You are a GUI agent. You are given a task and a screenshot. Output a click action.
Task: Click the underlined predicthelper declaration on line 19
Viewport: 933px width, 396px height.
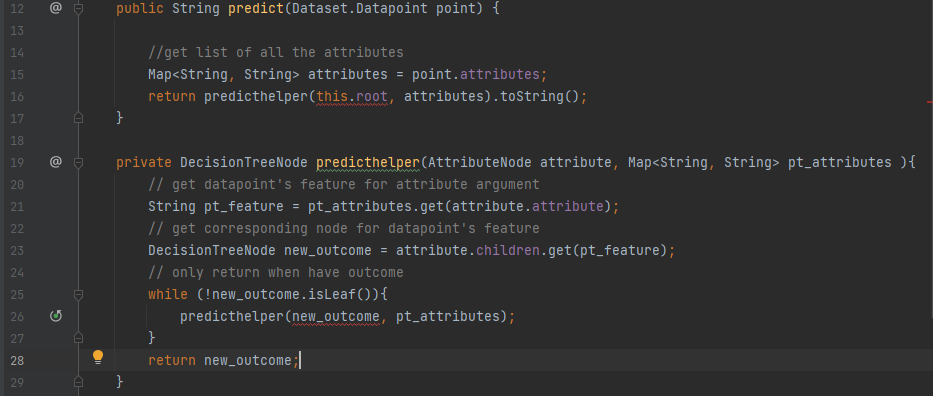click(368, 162)
